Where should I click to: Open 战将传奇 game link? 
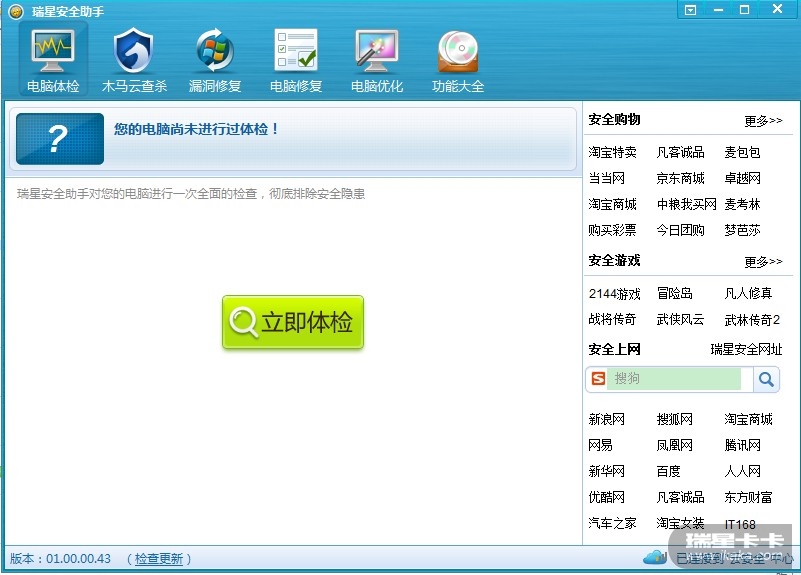[612, 320]
